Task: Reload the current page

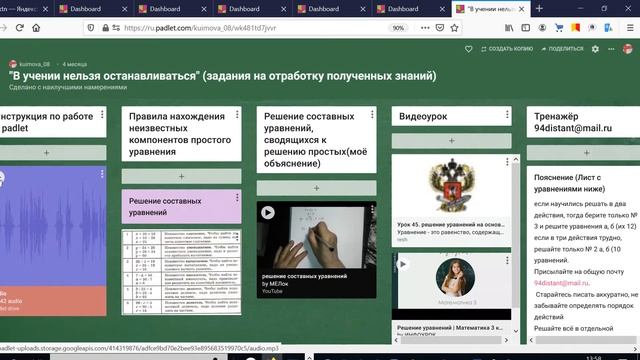Action: (19, 28)
